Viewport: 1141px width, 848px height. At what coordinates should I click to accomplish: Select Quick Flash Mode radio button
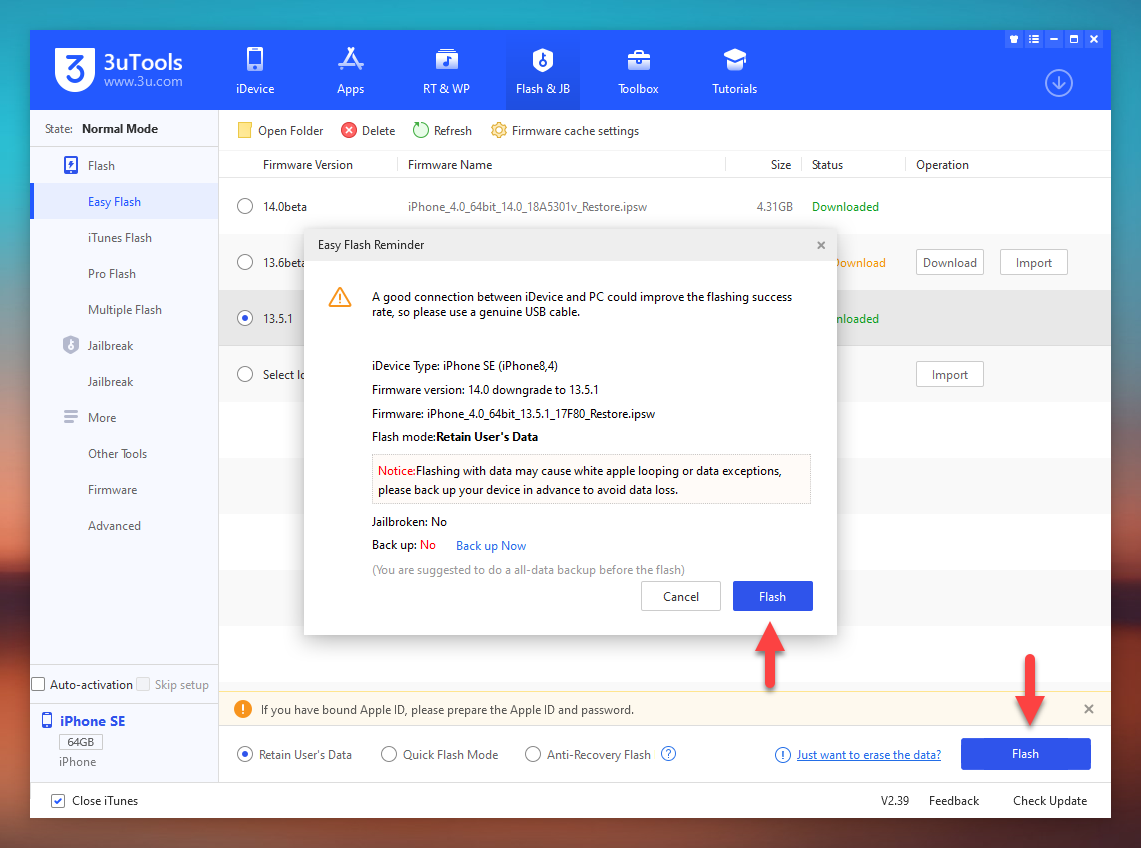click(x=389, y=755)
